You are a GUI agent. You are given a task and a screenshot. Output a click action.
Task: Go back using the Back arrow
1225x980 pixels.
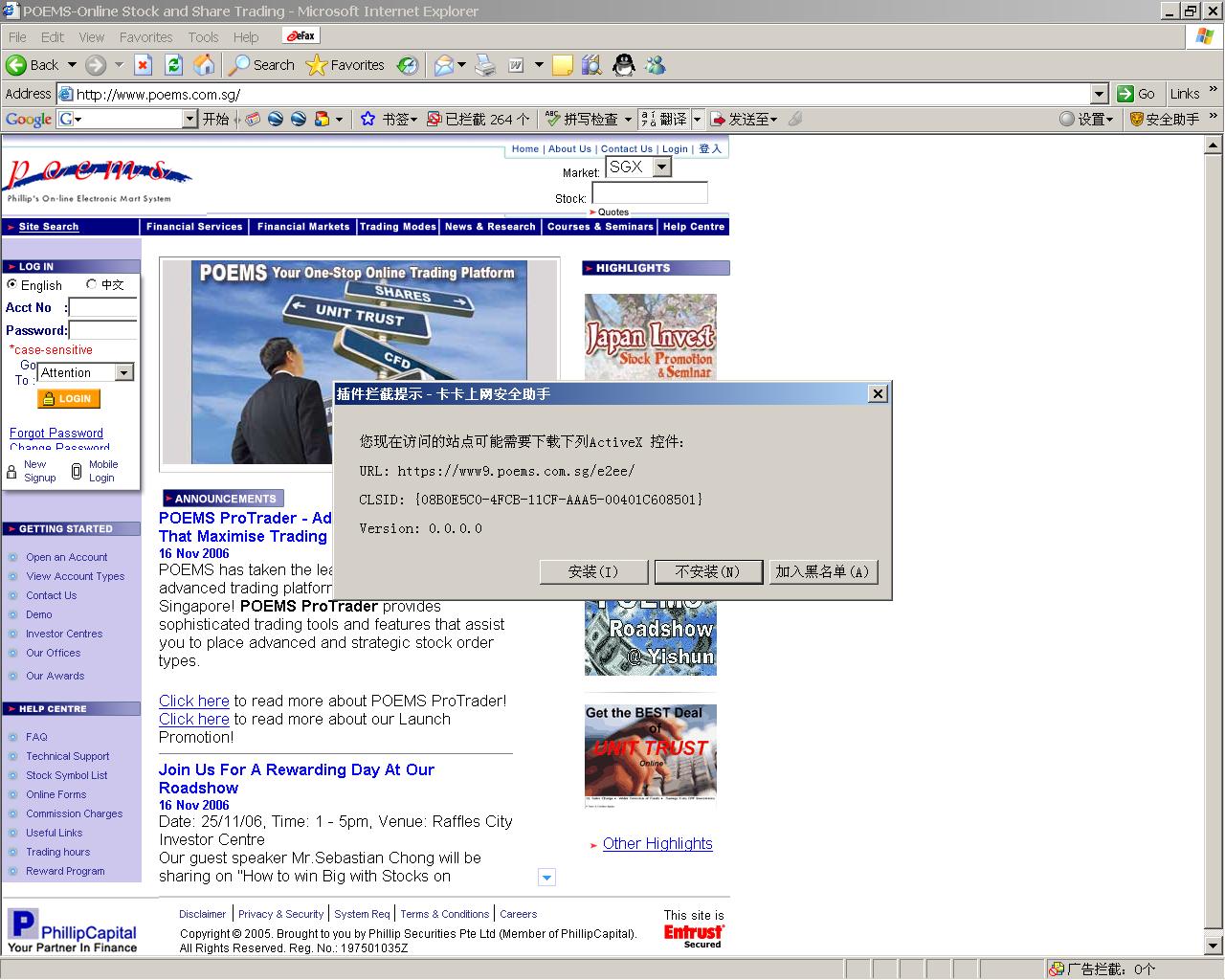tap(33, 65)
